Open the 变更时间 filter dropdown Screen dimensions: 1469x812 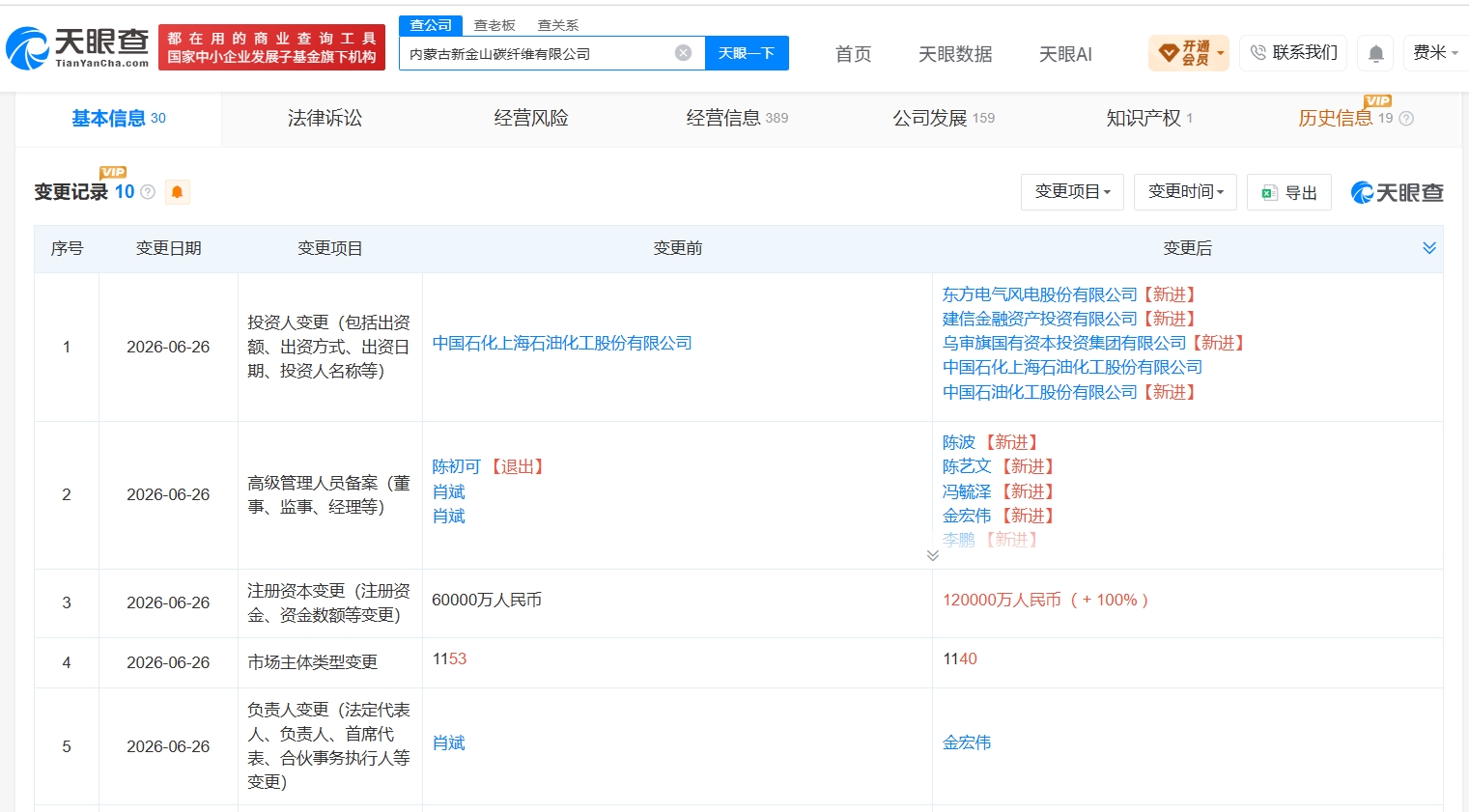click(1185, 192)
